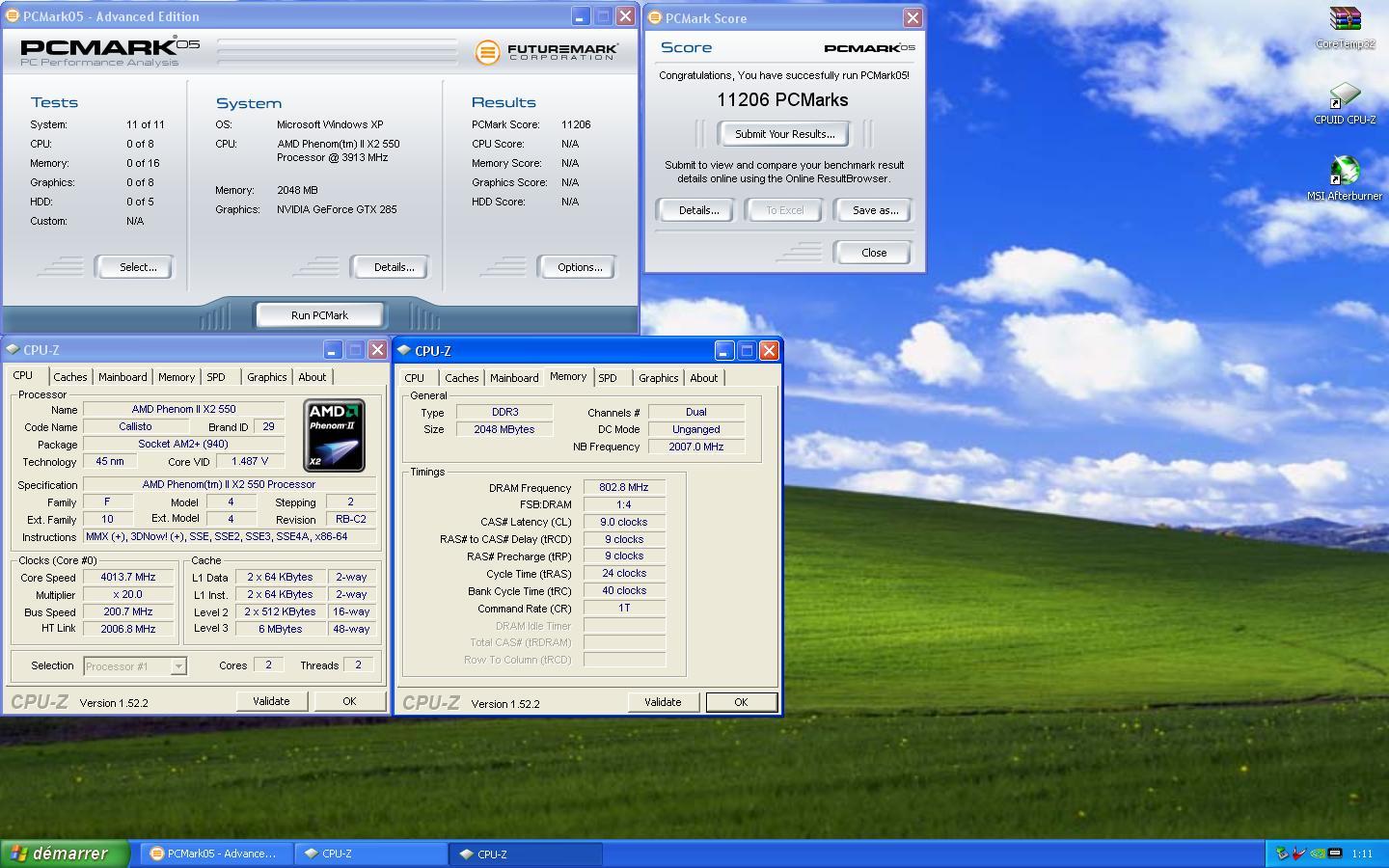Image resolution: width=1389 pixels, height=868 pixels.
Task: Open About tab in left CPU-Z
Action: tap(312, 377)
